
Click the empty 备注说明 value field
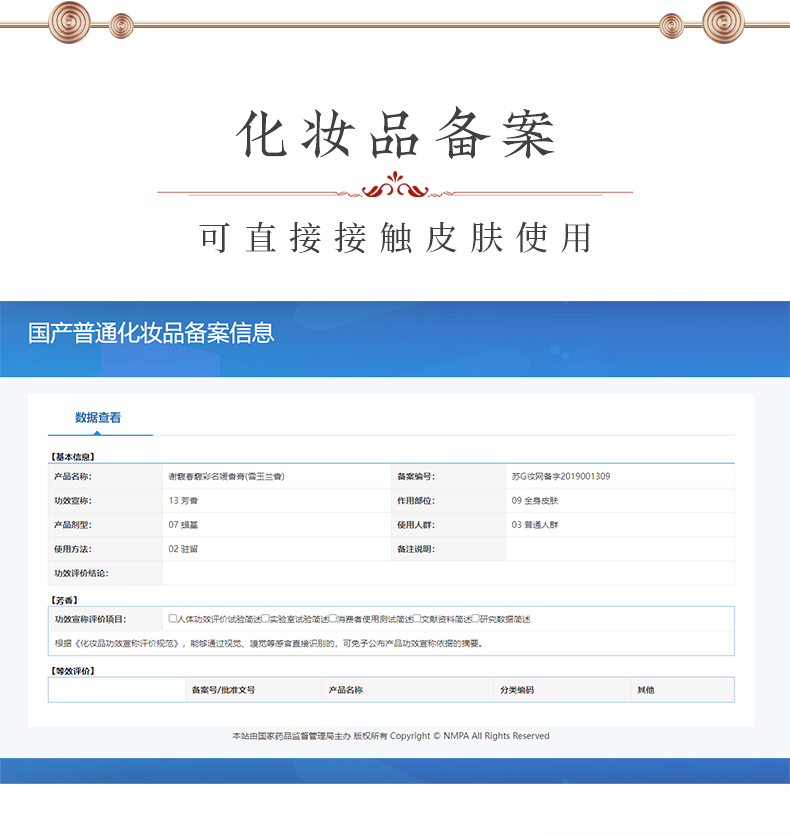coord(619,549)
